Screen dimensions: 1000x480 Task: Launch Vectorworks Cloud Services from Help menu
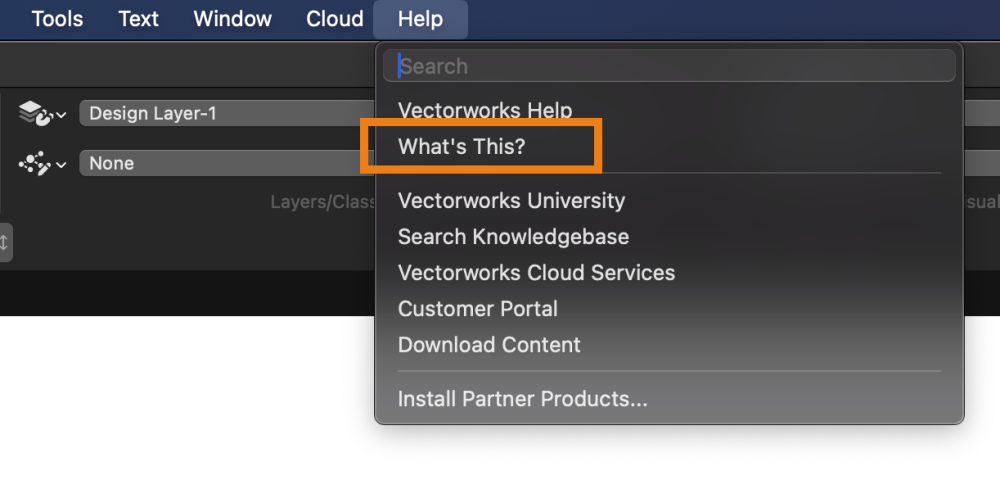536,273
